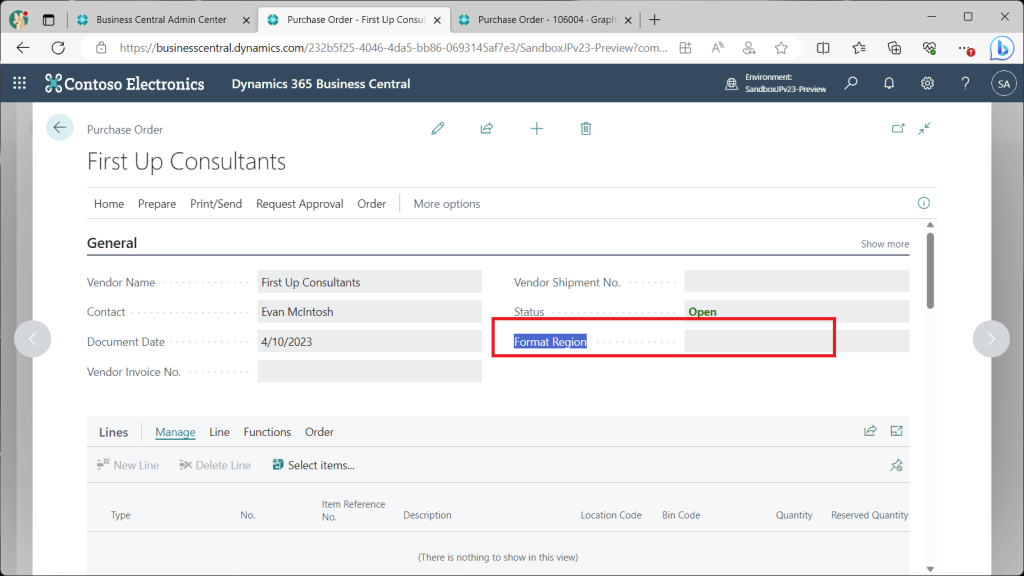Click the Vendor Invoice No. field
1024x576 pixels.
[x=370, y=372]
